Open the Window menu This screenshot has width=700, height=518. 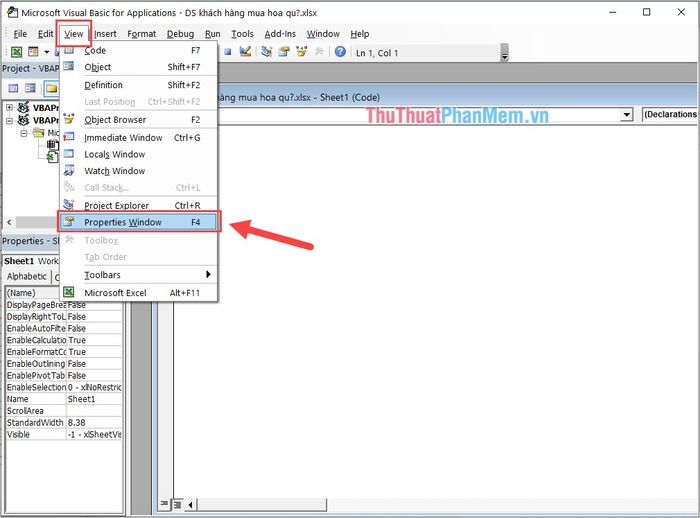(323, 34)
